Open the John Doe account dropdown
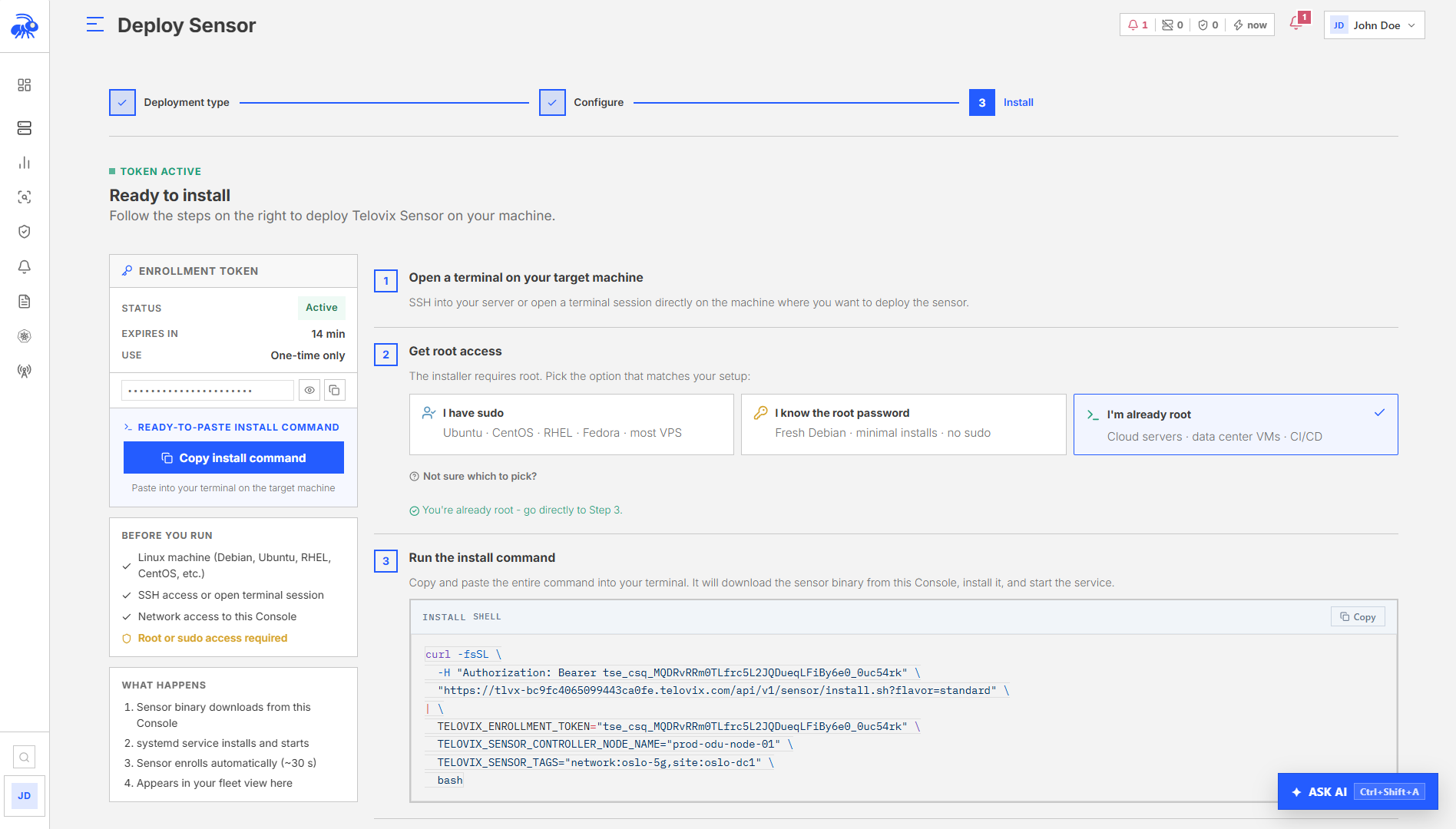This screenshot has height=829, width=1456. [1374, 25]
